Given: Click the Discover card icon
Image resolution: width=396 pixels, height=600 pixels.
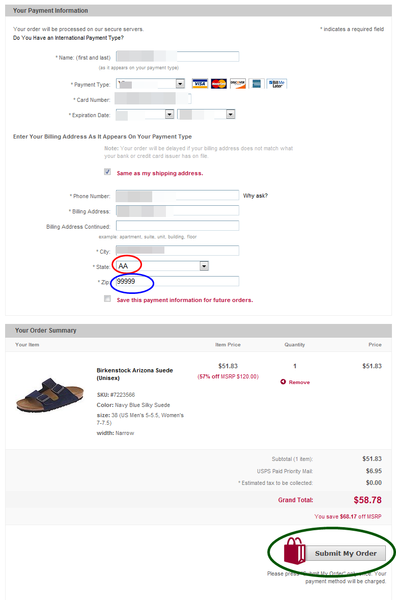Looking at the screenshot, I should 238,83.
